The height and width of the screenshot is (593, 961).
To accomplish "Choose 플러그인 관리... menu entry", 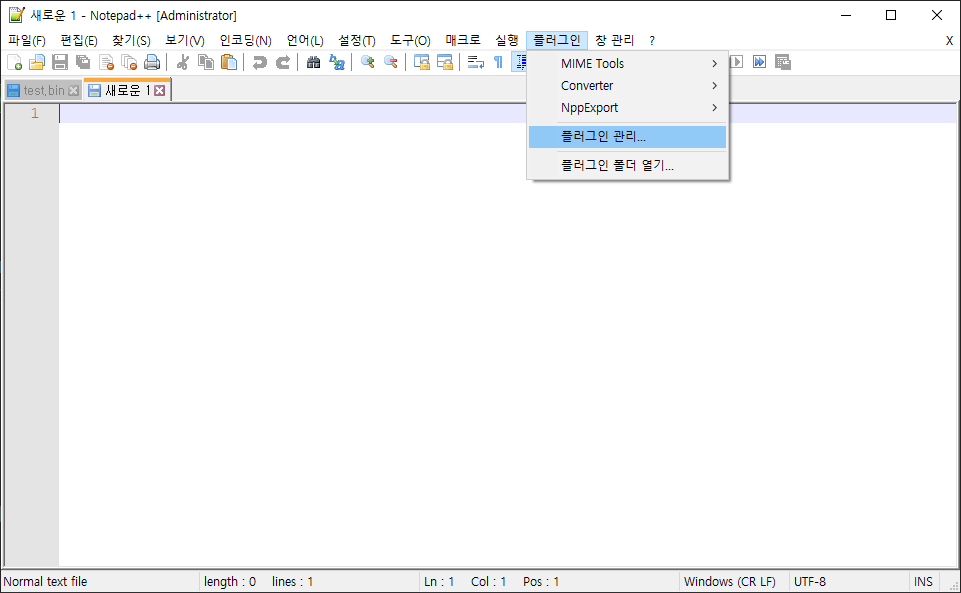I will coord(628,137).
